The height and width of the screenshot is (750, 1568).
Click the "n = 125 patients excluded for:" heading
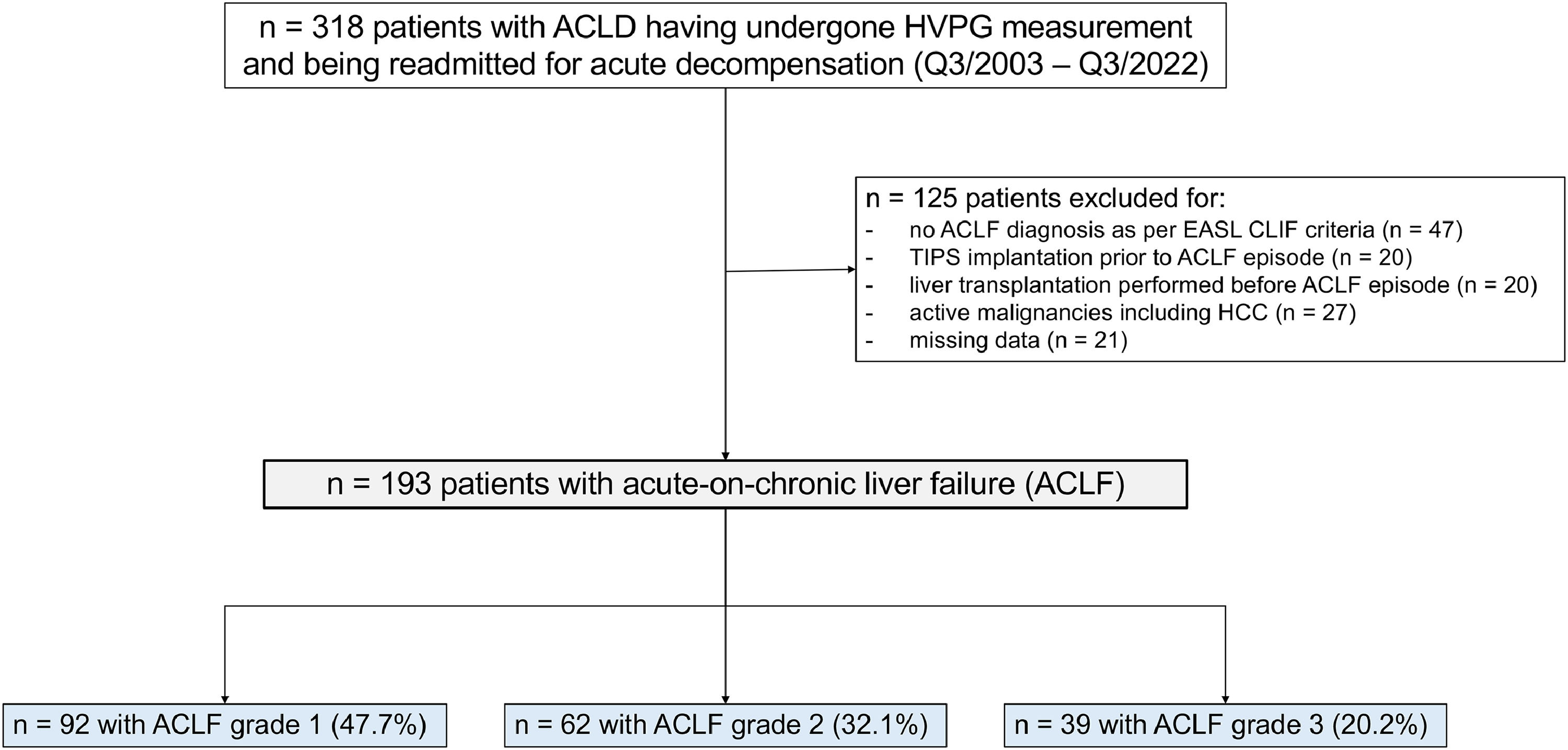coord(1045,199)
